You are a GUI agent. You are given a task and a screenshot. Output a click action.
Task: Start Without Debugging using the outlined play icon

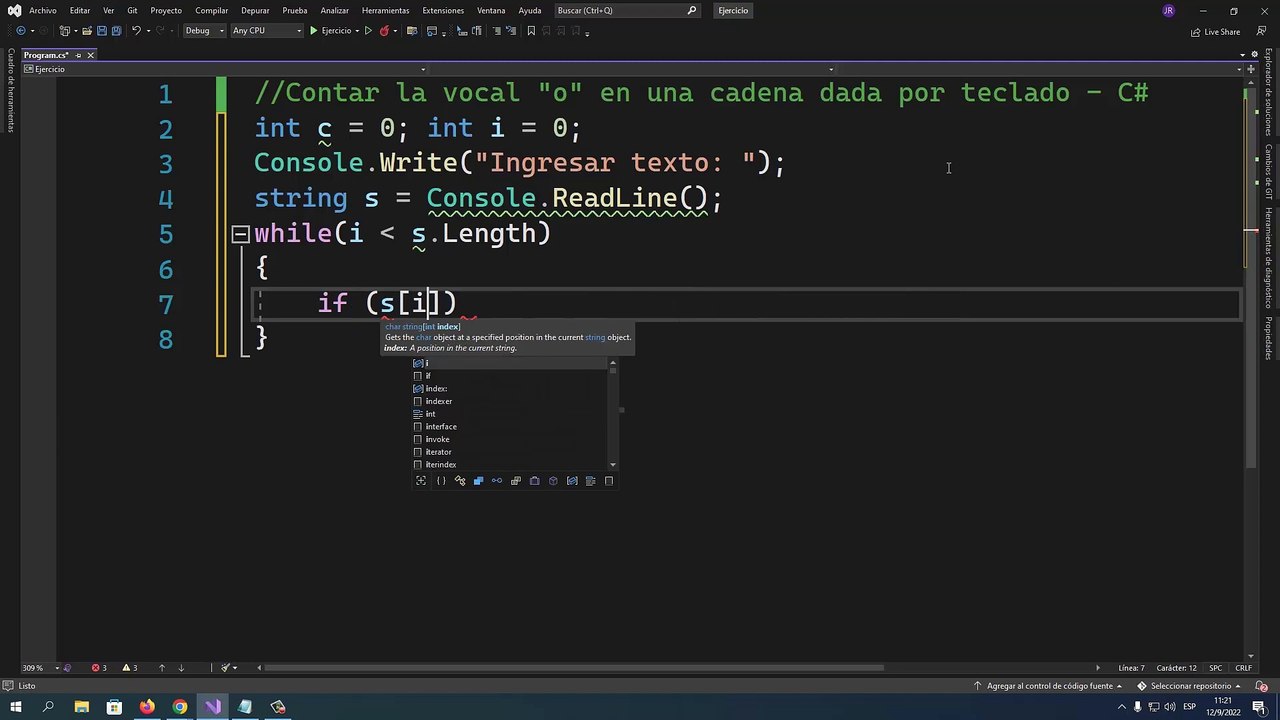coord(368,31)
